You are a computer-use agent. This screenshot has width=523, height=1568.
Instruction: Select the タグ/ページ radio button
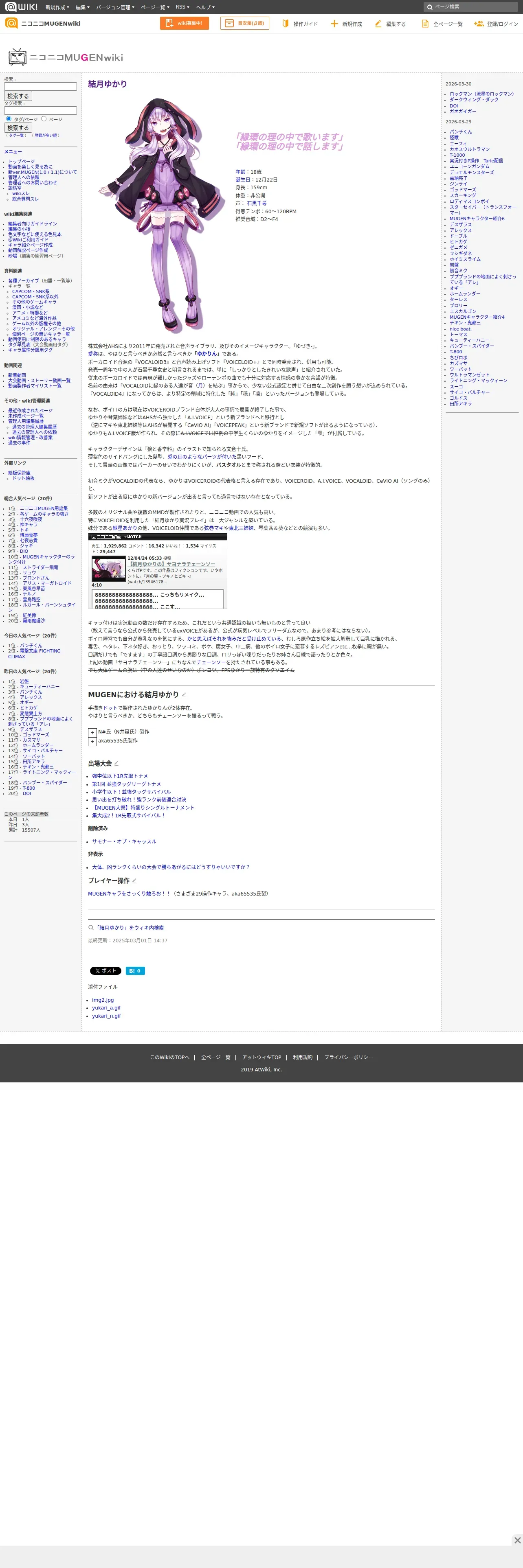(9, 119)
